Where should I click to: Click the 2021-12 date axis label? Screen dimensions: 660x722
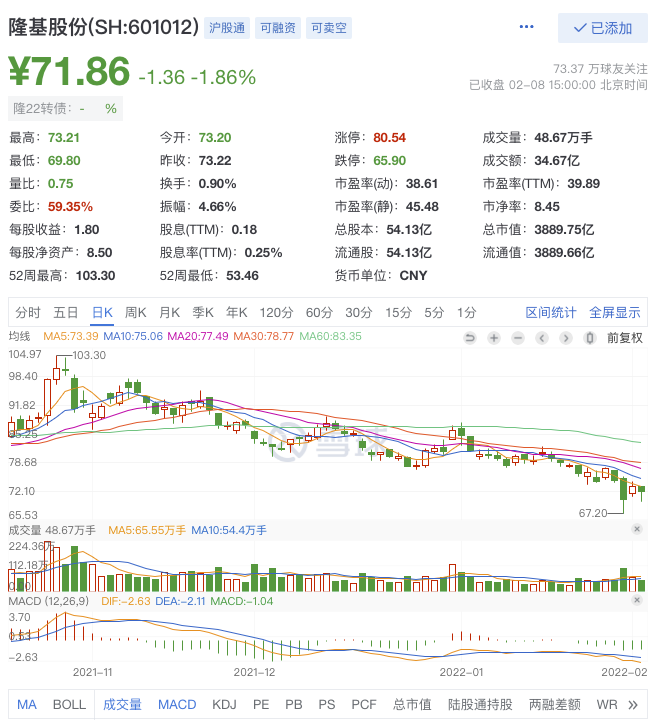point(254,672)
